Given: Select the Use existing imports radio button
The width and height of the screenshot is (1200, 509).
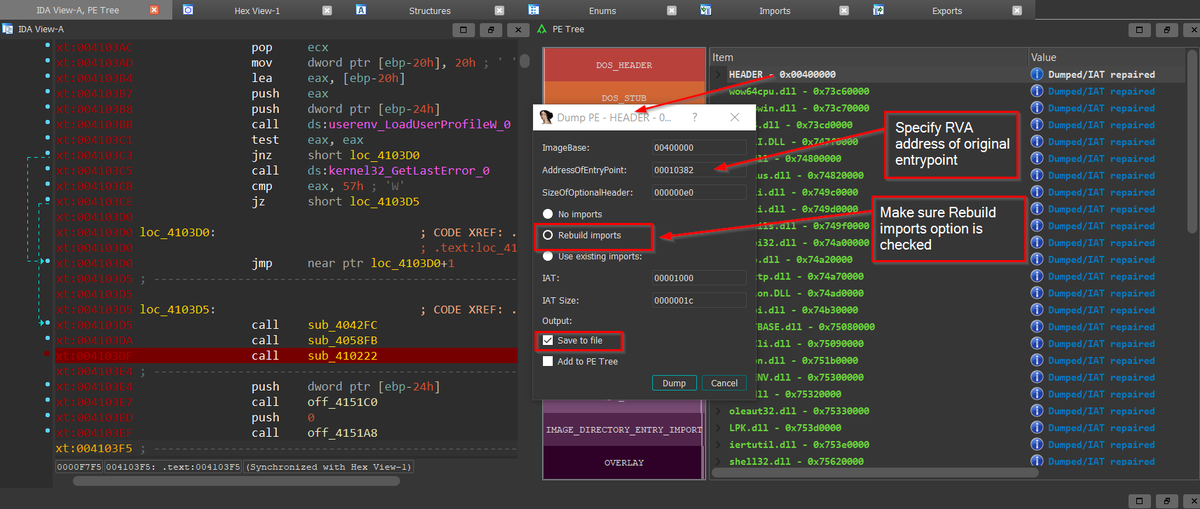Looking at the screenshot, I should [x=547, y=257].
